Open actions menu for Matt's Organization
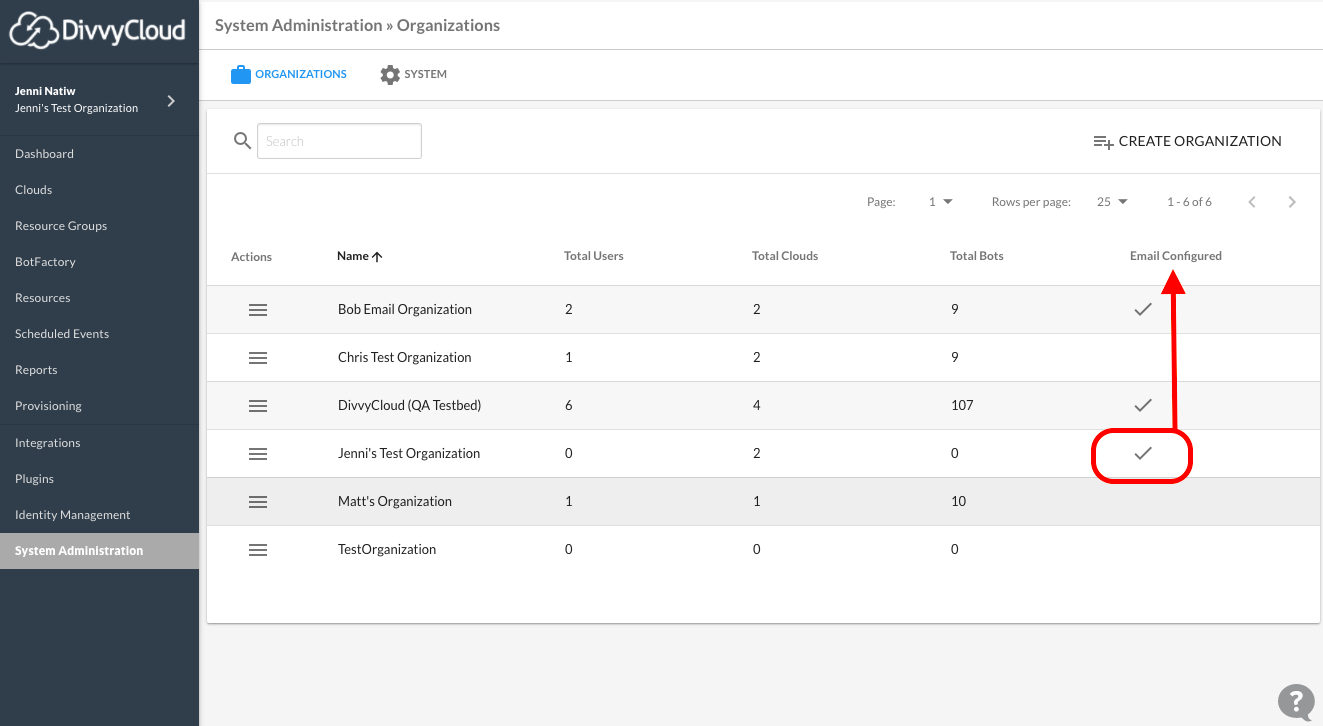 point(257,502)
